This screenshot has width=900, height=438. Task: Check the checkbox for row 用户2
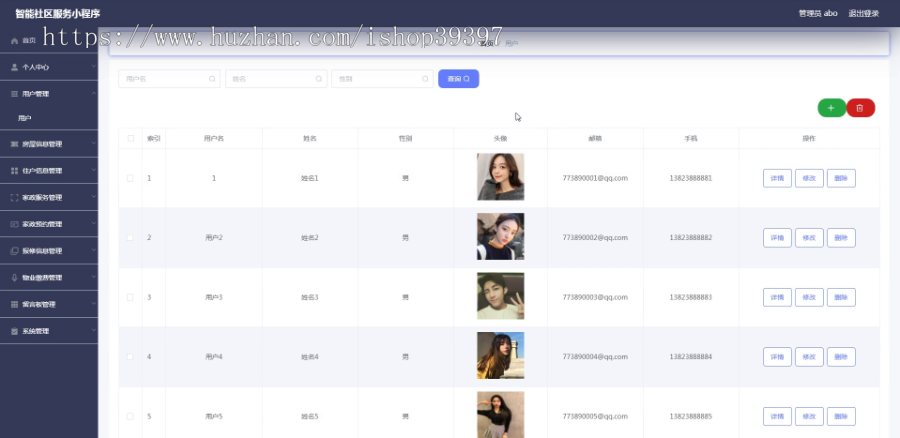click(130, 238)
